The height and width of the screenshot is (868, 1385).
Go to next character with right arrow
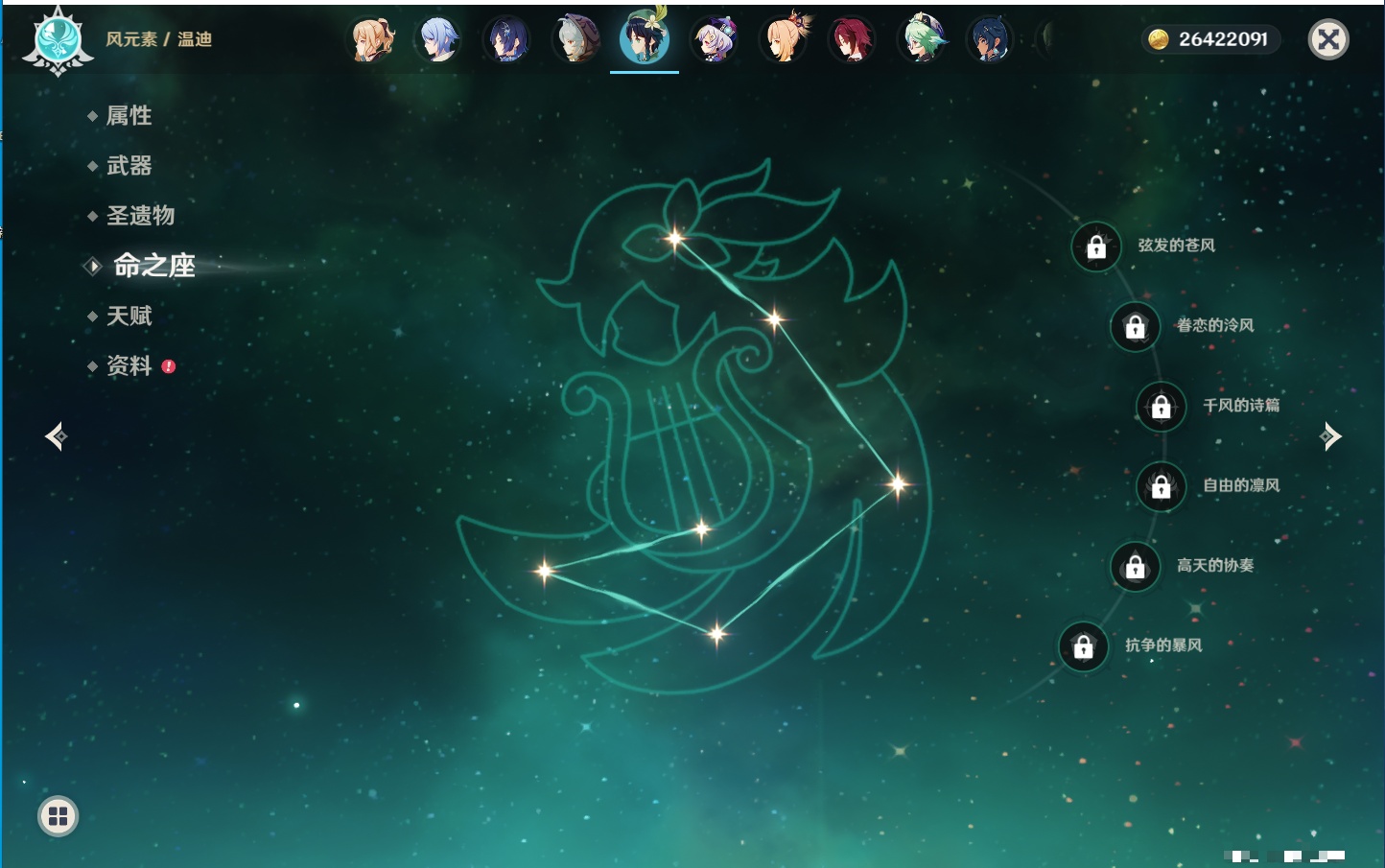pyautogui.click(x=1330, y=436)
